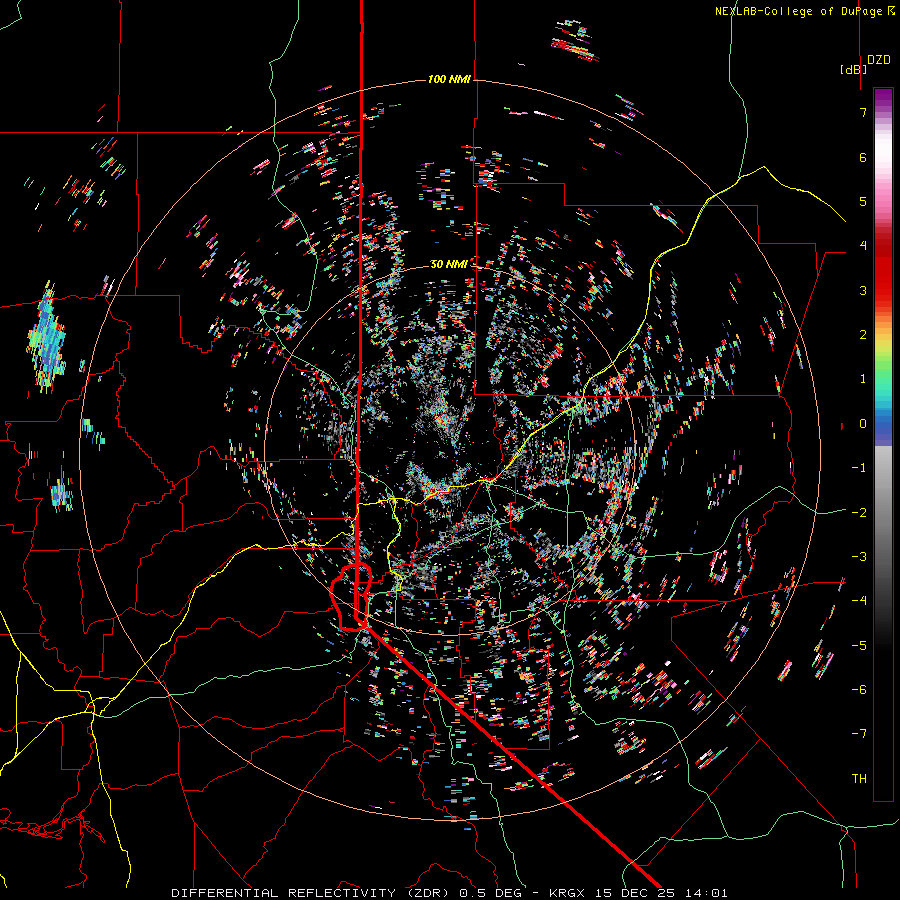Click the red band of the color bar
The width and height of the screenshot is (900, 900).
[883, 267]
